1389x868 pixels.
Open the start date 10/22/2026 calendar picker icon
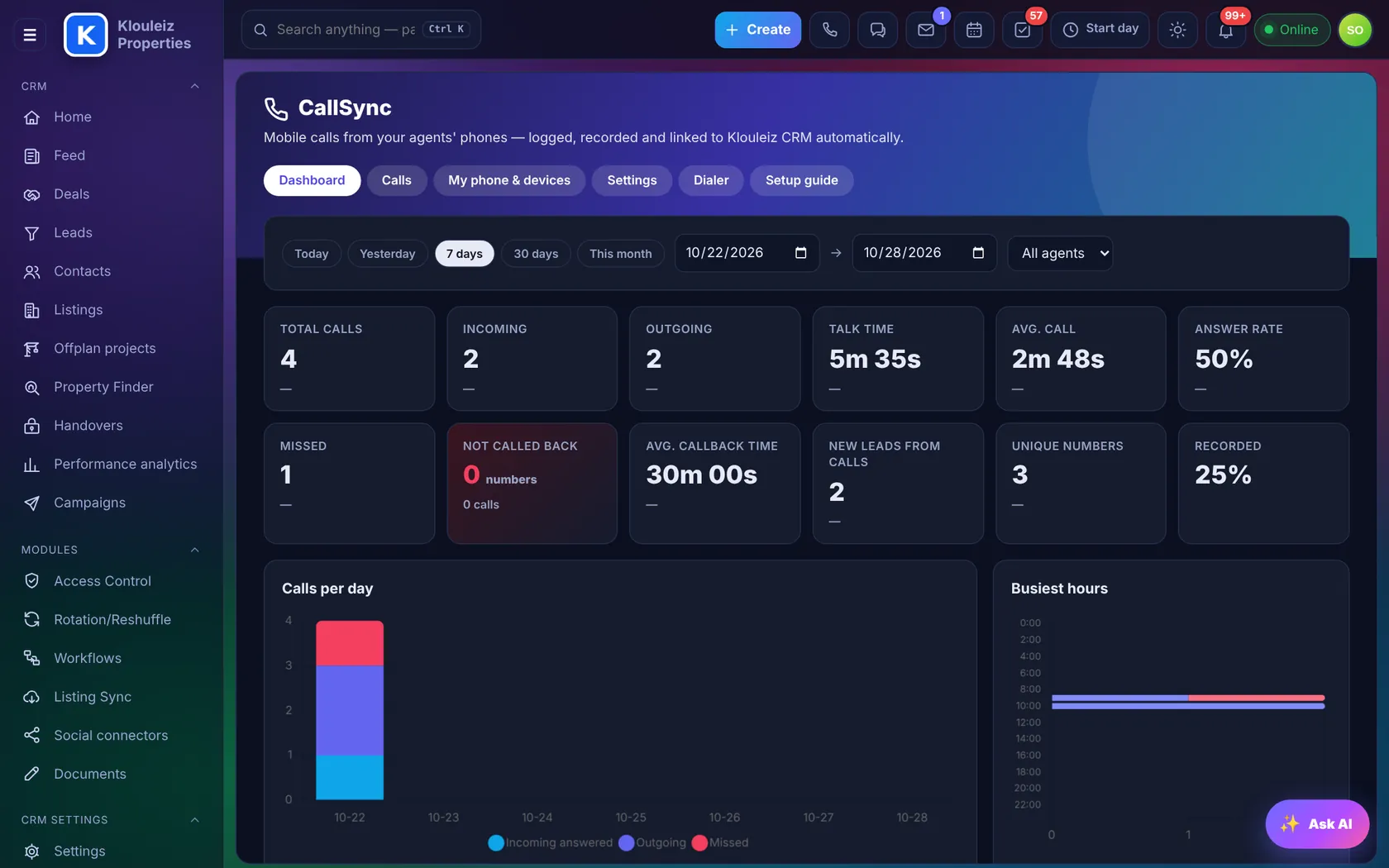pos(800,253)
